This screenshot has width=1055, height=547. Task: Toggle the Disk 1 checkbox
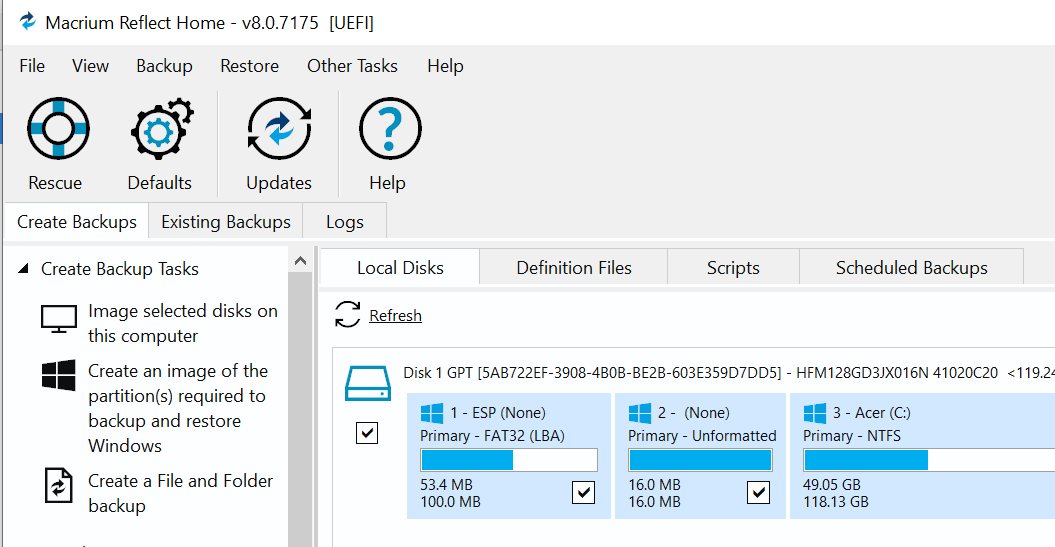pos(367,433)
